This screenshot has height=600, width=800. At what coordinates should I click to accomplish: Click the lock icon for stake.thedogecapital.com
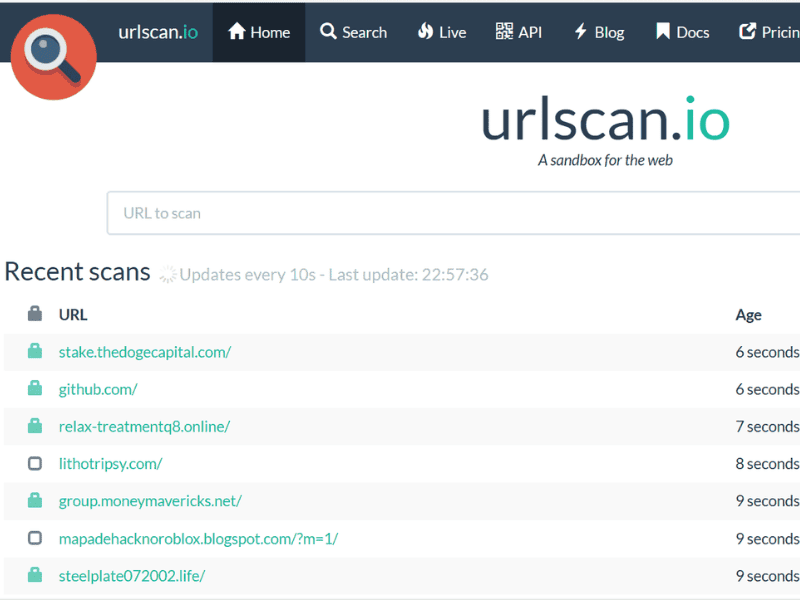point(35,351)
